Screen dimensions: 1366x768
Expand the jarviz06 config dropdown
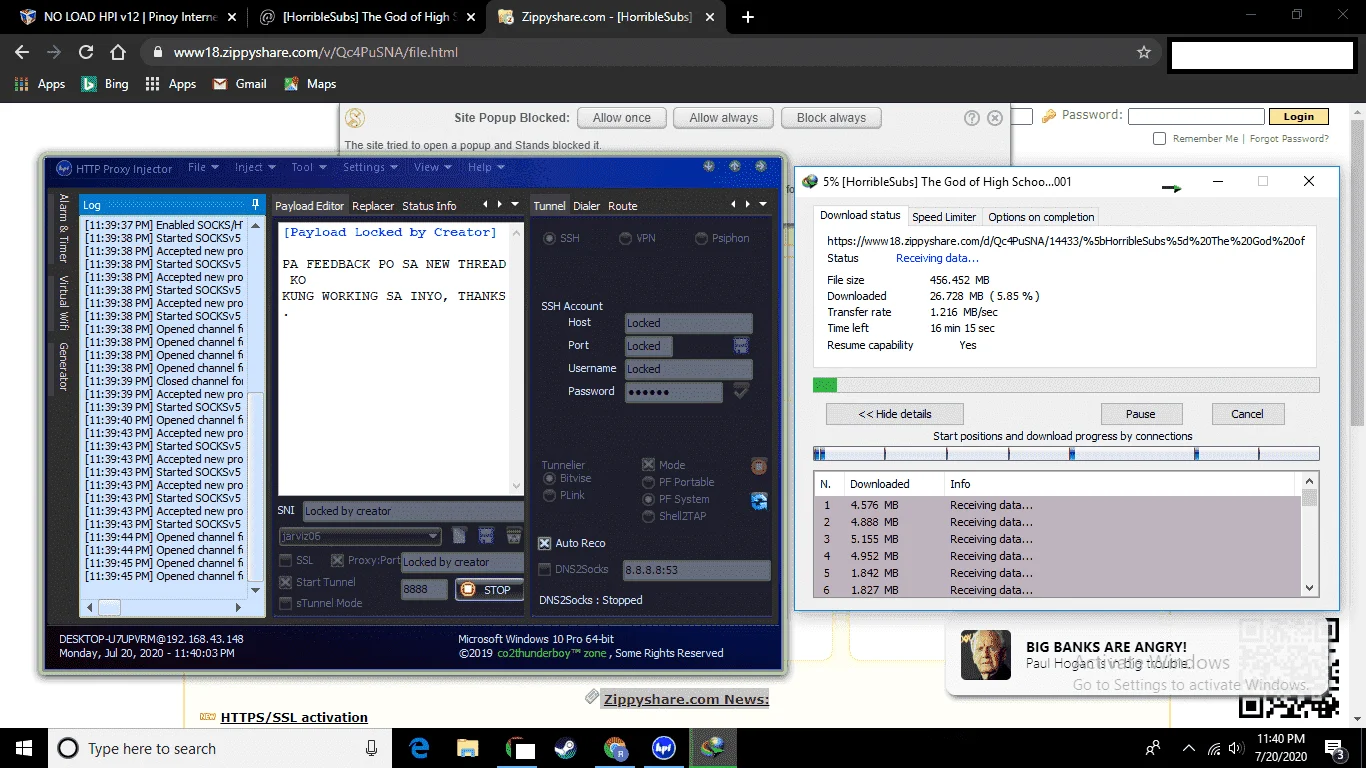(x=433, y=537)
